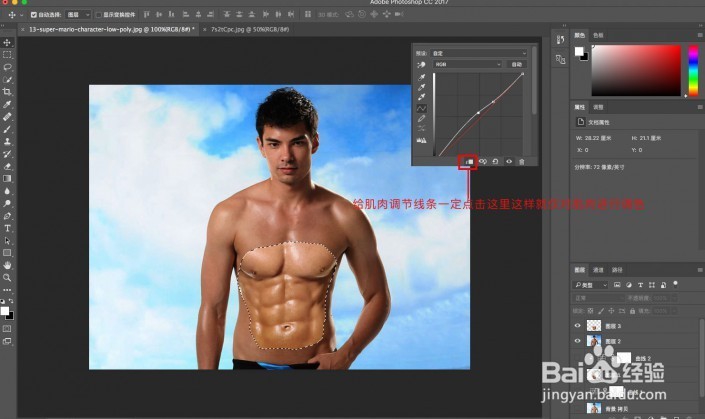Select the Brush tool
Screen dimensions: 705x419
point(7,129)
